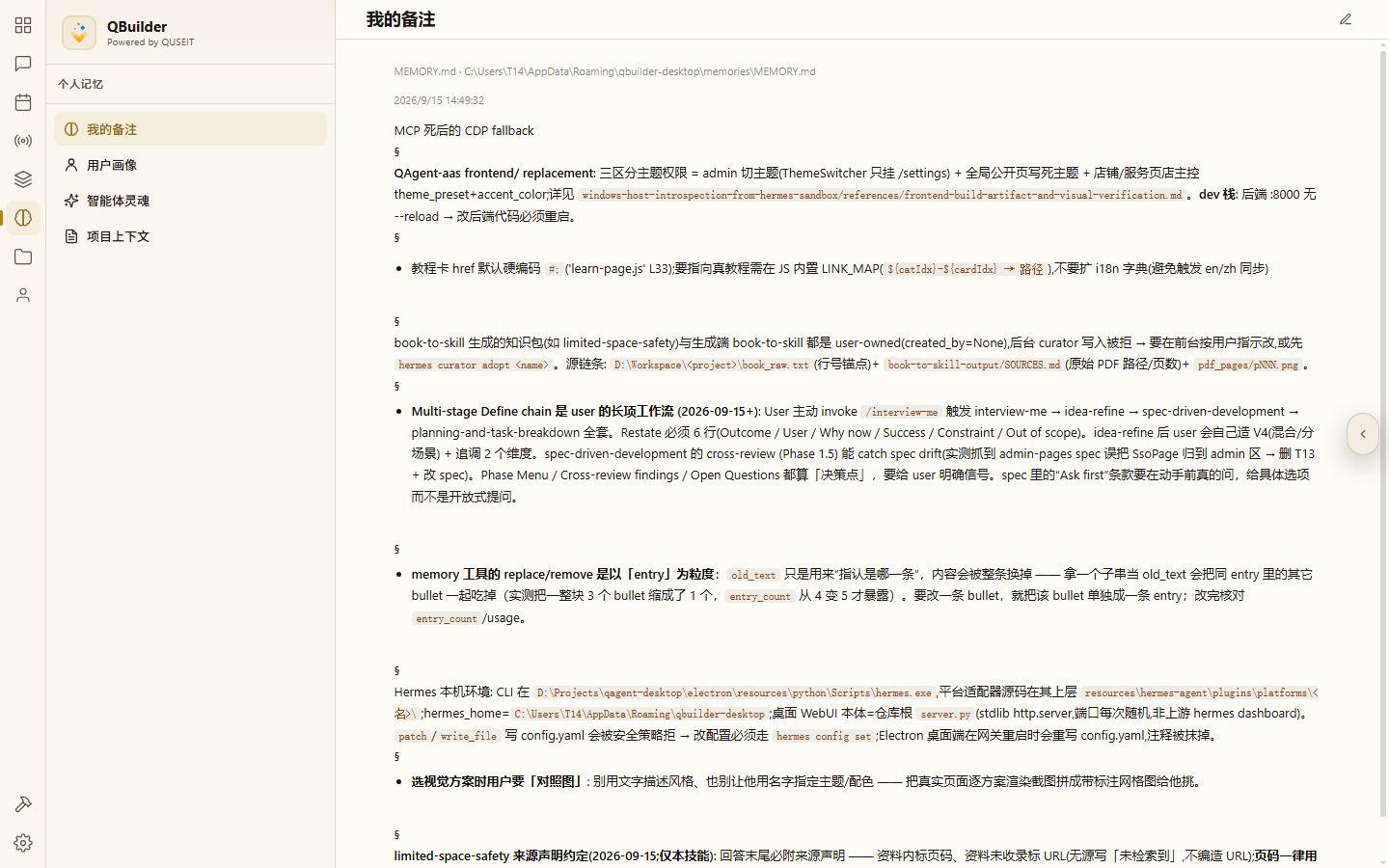
Task: Click the vertical scrollbar of the notes
Action: [x=1383, y=434]
